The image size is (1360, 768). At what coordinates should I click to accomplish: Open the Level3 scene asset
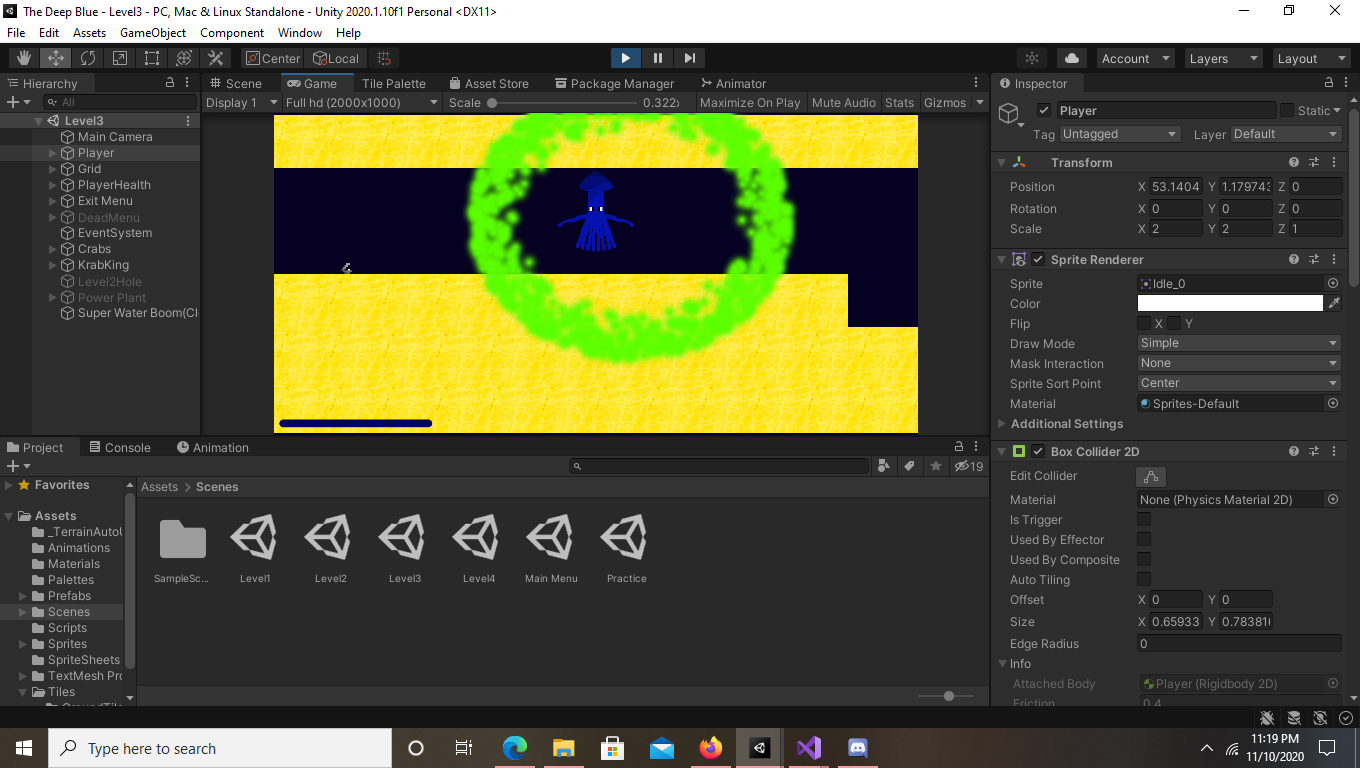click(x=404, y=549)
